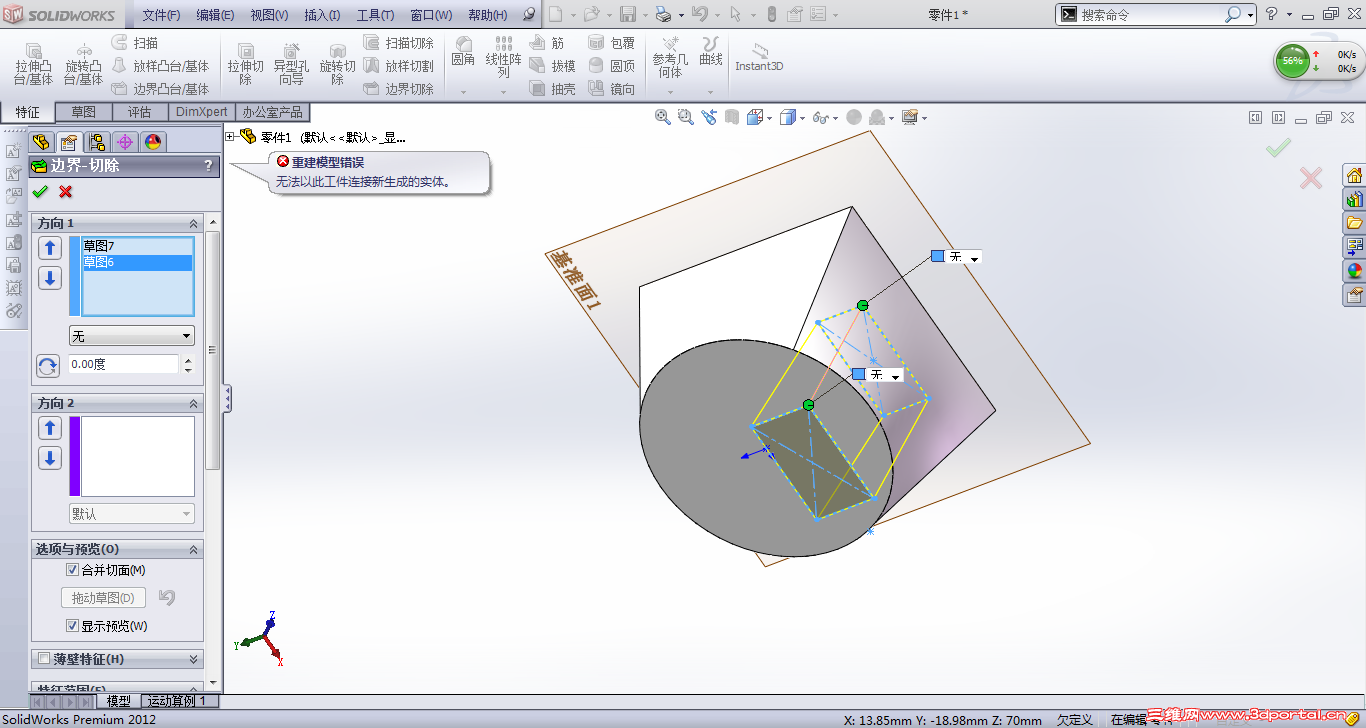Open the ConfigurationManager tab icon
Screen dimensions: 1366x728
[96, 142]
